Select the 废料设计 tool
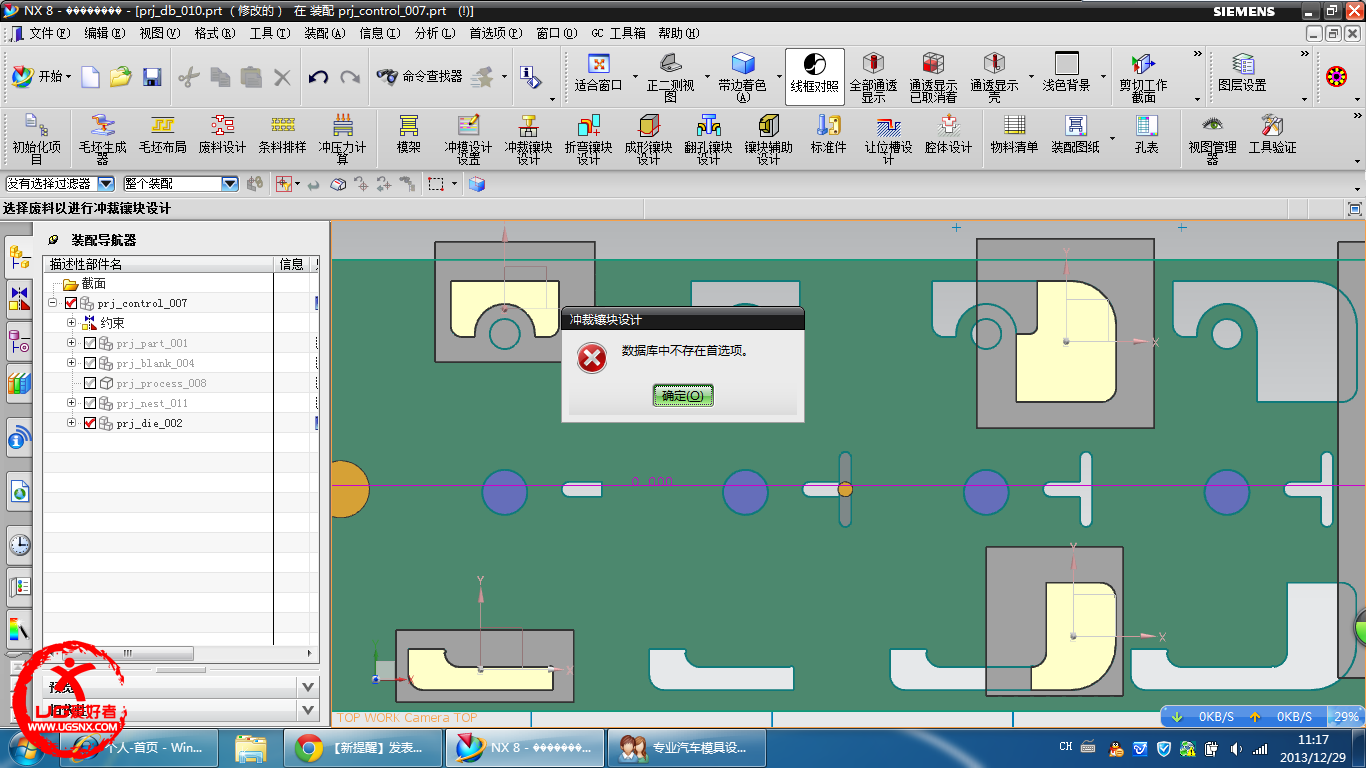This screenshot has height=768, width=1366. (x=222, y=134)
